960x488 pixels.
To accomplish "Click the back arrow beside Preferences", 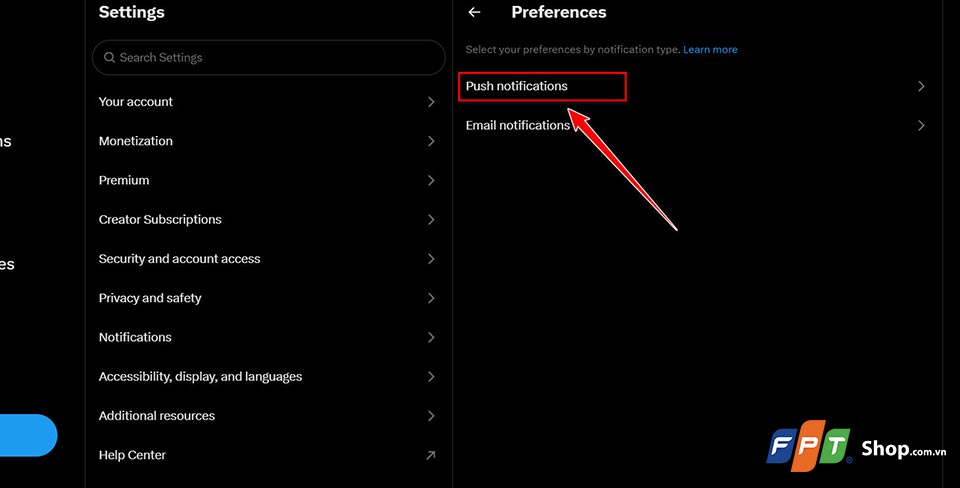I will tap(474, 13).
